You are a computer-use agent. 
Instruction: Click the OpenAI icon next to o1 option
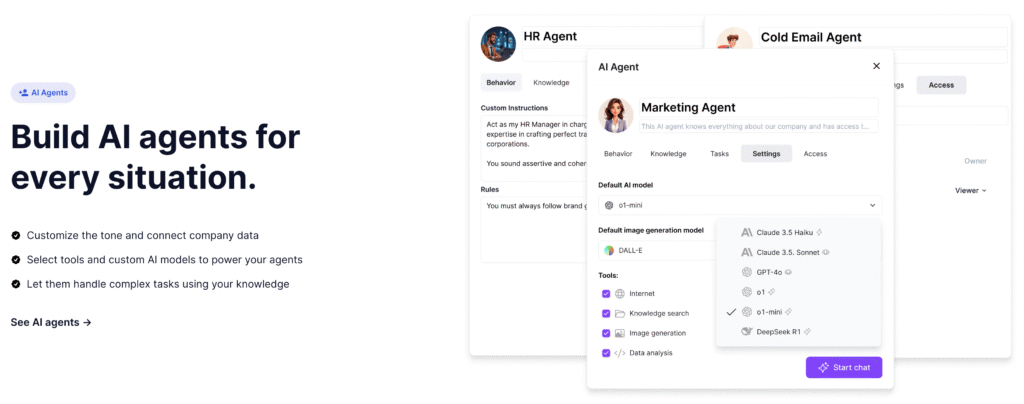(747, 292)
